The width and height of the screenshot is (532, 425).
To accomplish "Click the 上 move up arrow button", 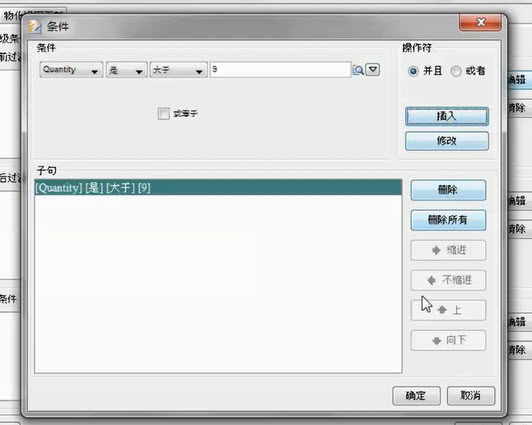I will point(448,310).
